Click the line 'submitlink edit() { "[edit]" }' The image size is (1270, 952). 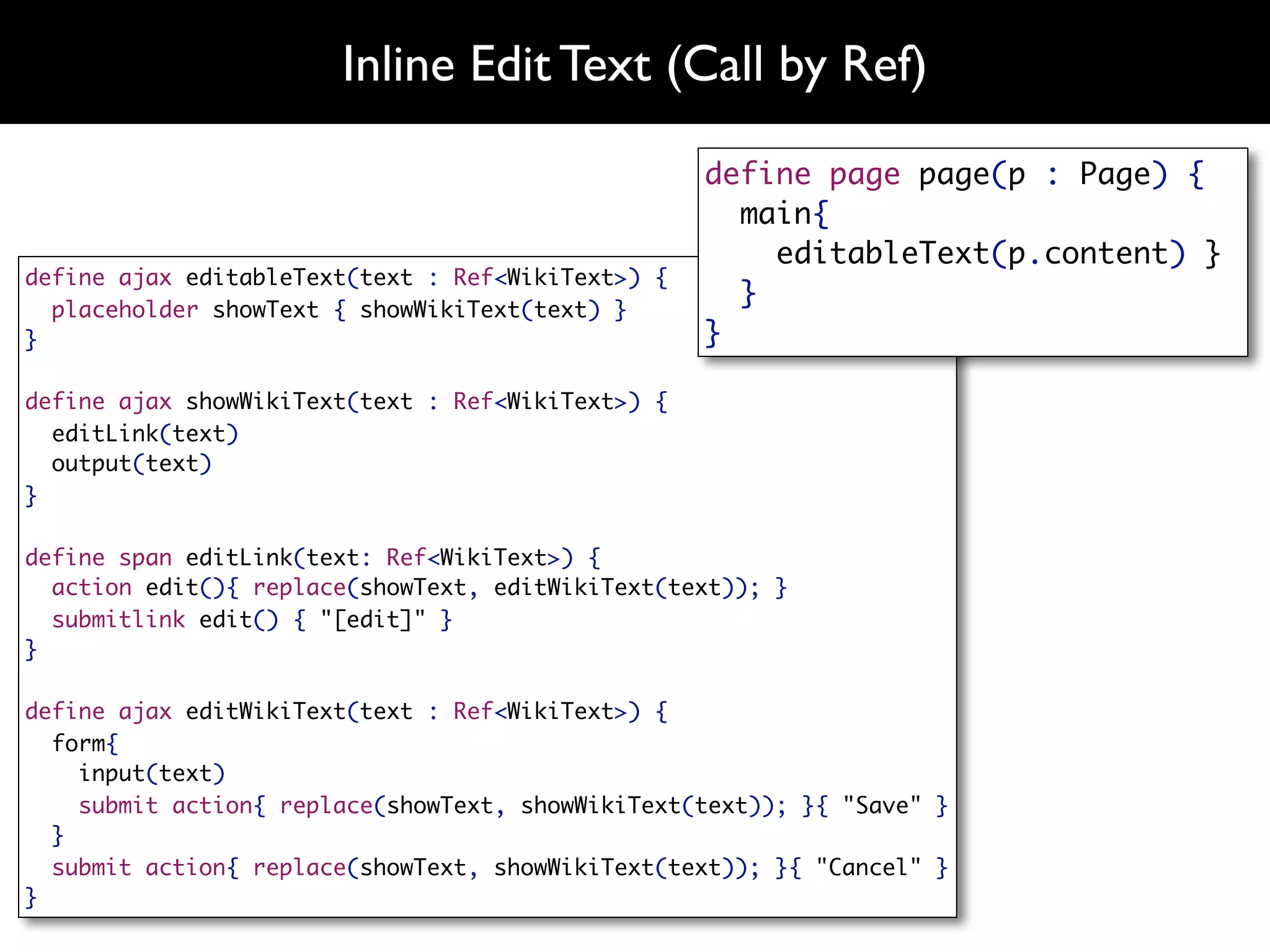pyautogui.click(x=252, y=620)
